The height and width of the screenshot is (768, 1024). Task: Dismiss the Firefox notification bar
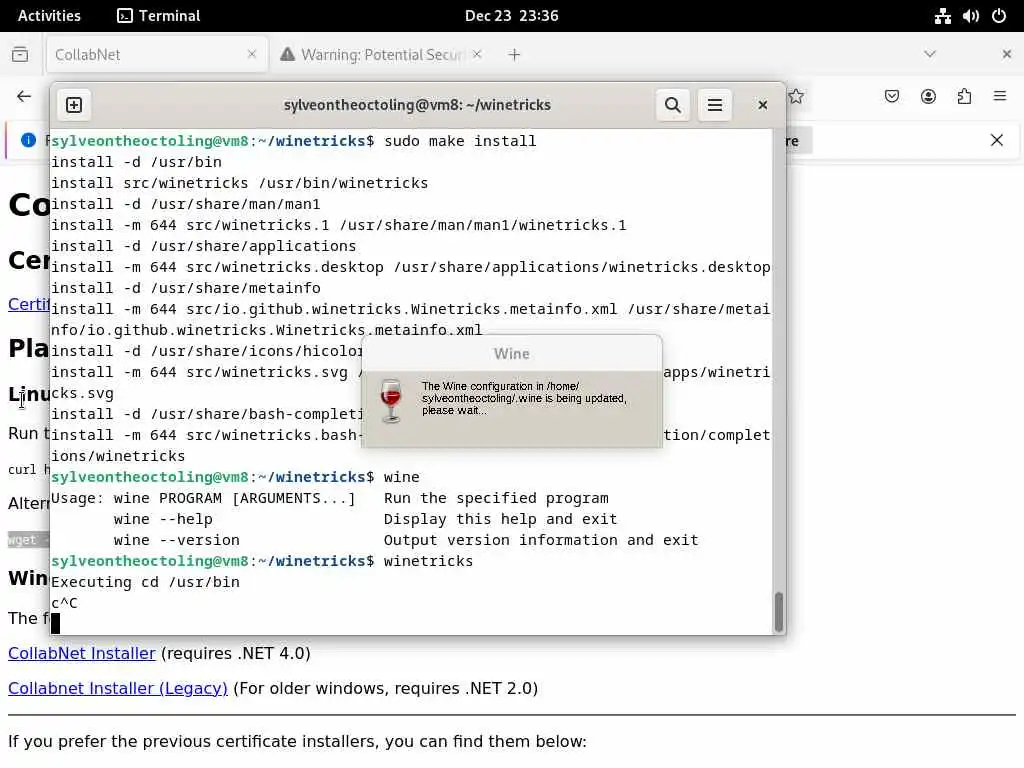tap(997, 140)
